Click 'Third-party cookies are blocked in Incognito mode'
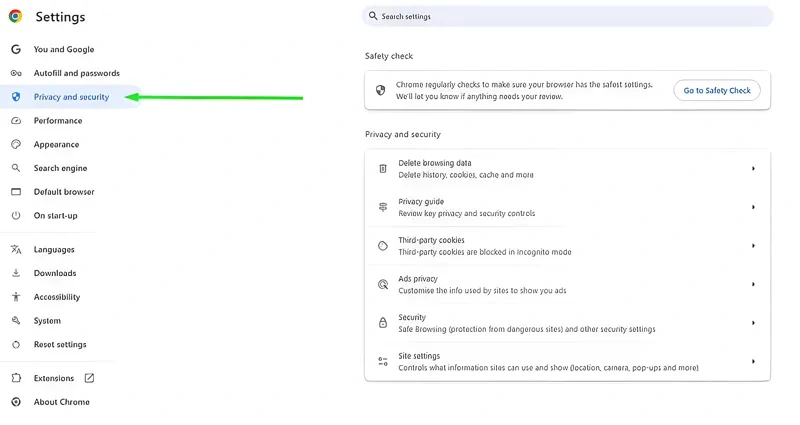800x425 pixels. coord(485,252)
